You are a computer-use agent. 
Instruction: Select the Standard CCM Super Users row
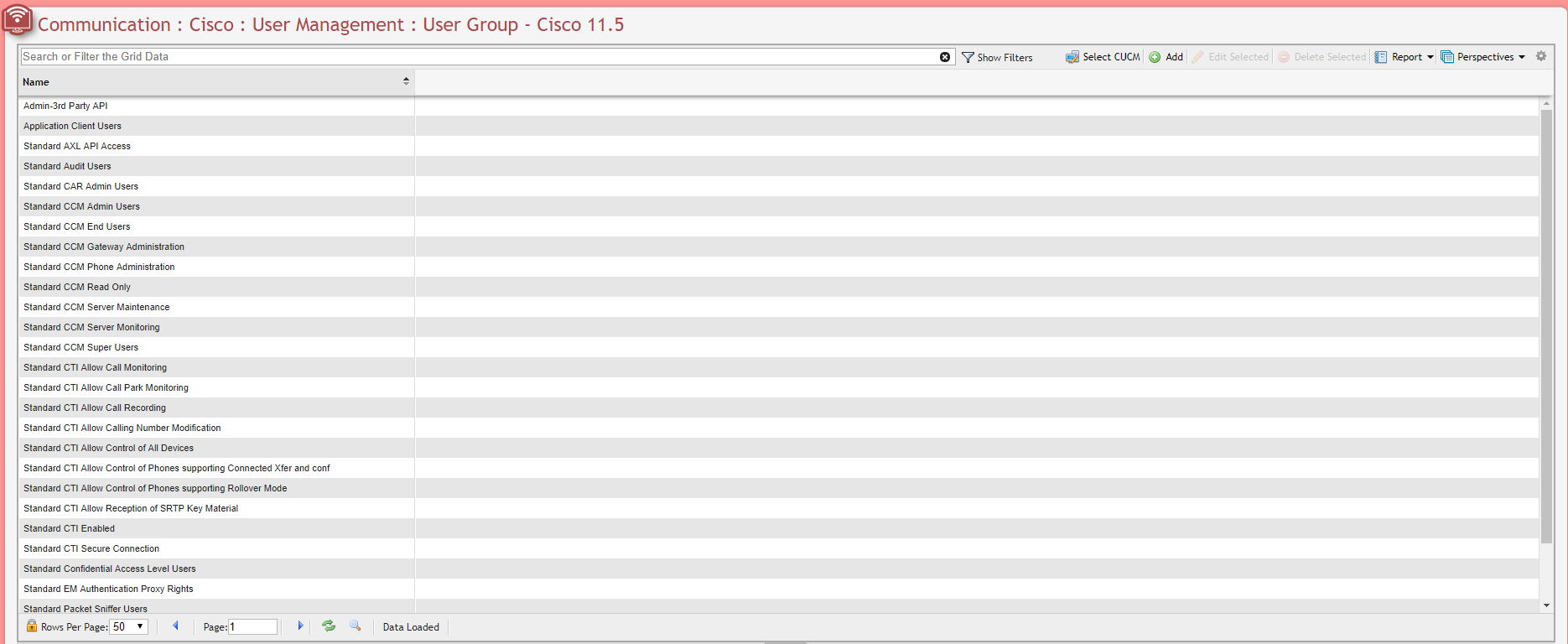(81, 347)
